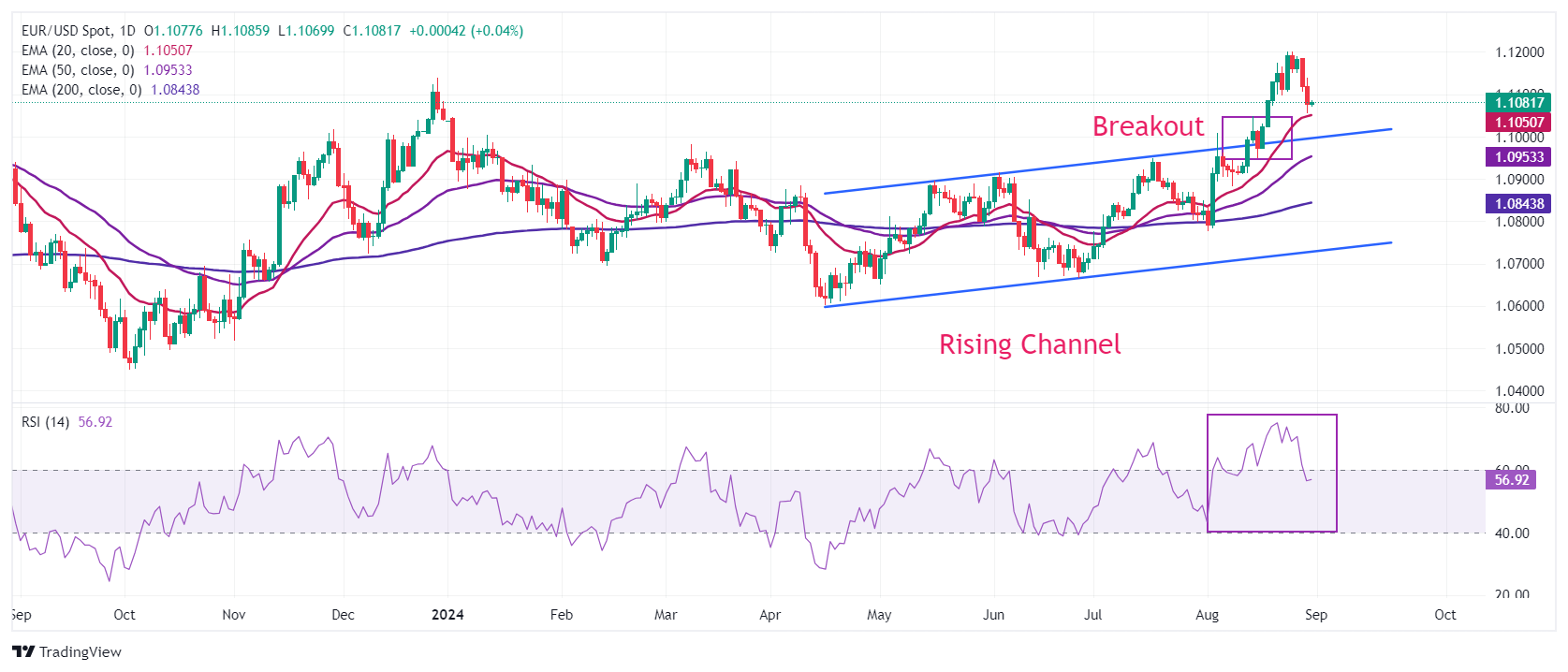Image resolution: width=1568 pixels, height=672 pixels.
Task: Select the green 1.10817 current price tag
Action: click(1518, 103)
